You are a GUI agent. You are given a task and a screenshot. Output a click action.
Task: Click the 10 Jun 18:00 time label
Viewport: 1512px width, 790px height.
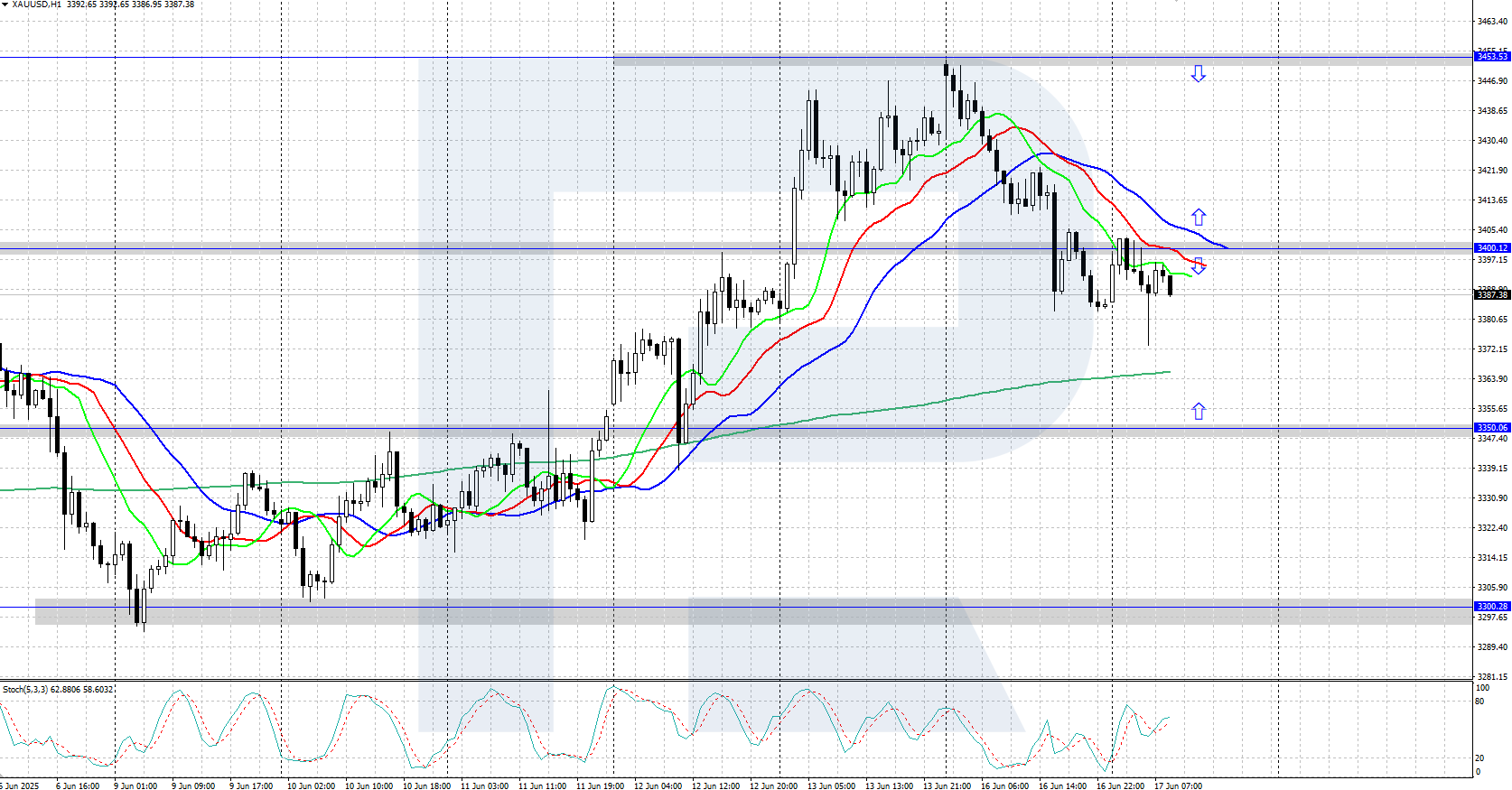[x=426, y=785]
